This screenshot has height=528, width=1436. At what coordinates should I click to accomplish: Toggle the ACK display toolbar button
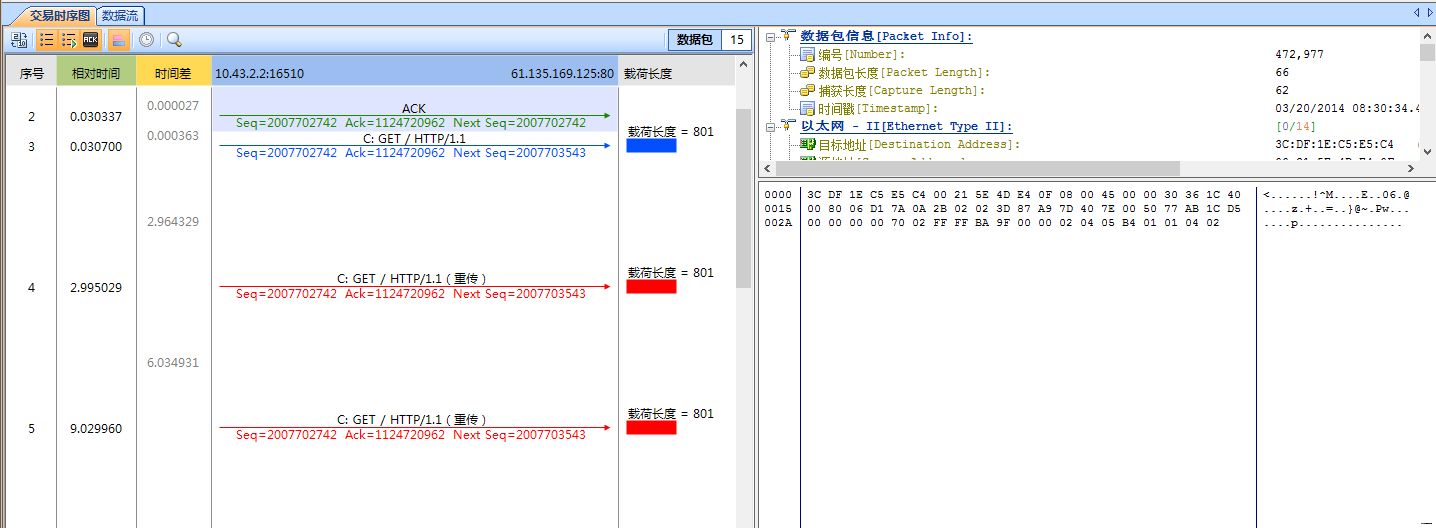click(90, 40)
